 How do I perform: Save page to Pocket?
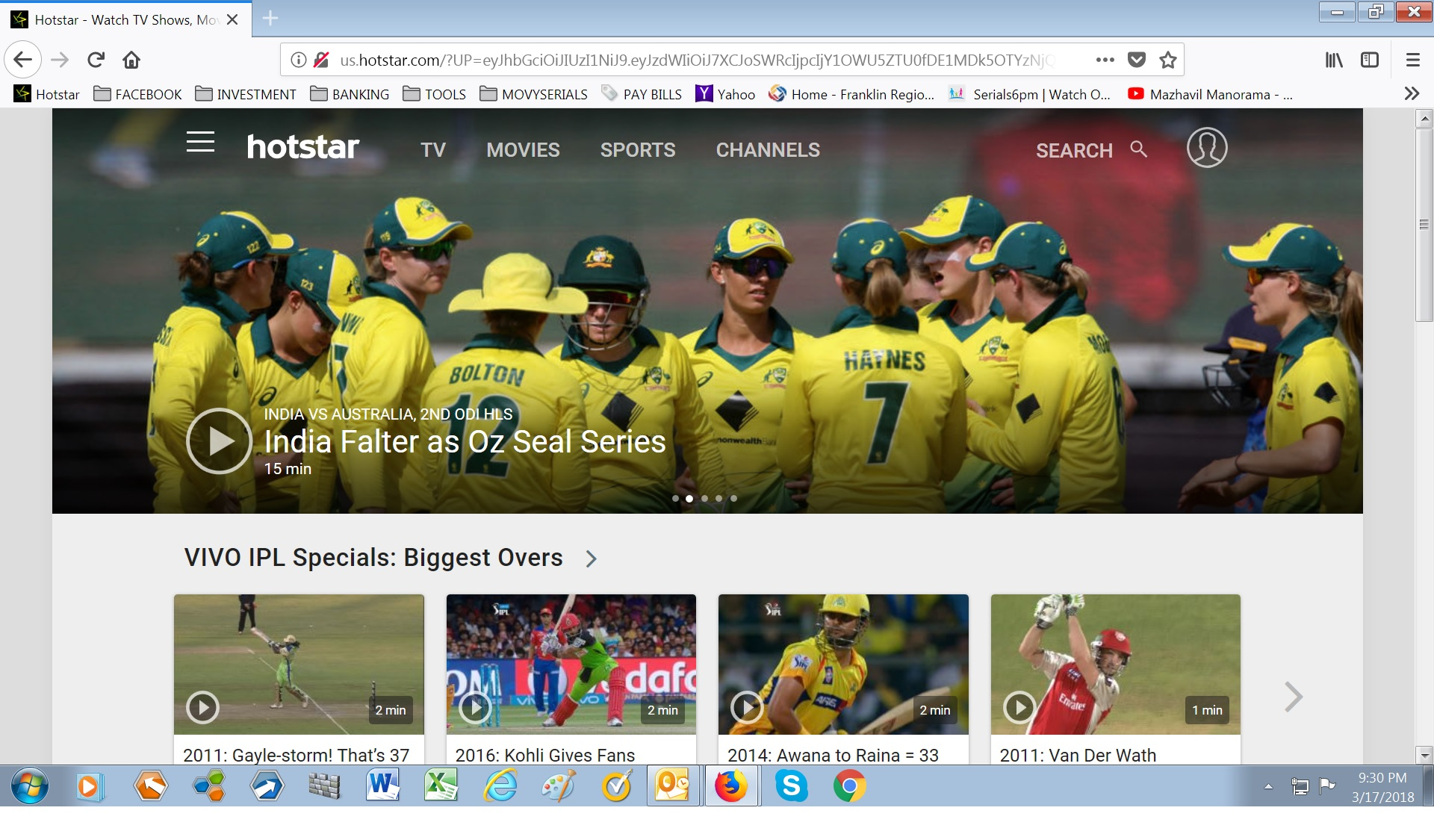[x=1137, y=60]
